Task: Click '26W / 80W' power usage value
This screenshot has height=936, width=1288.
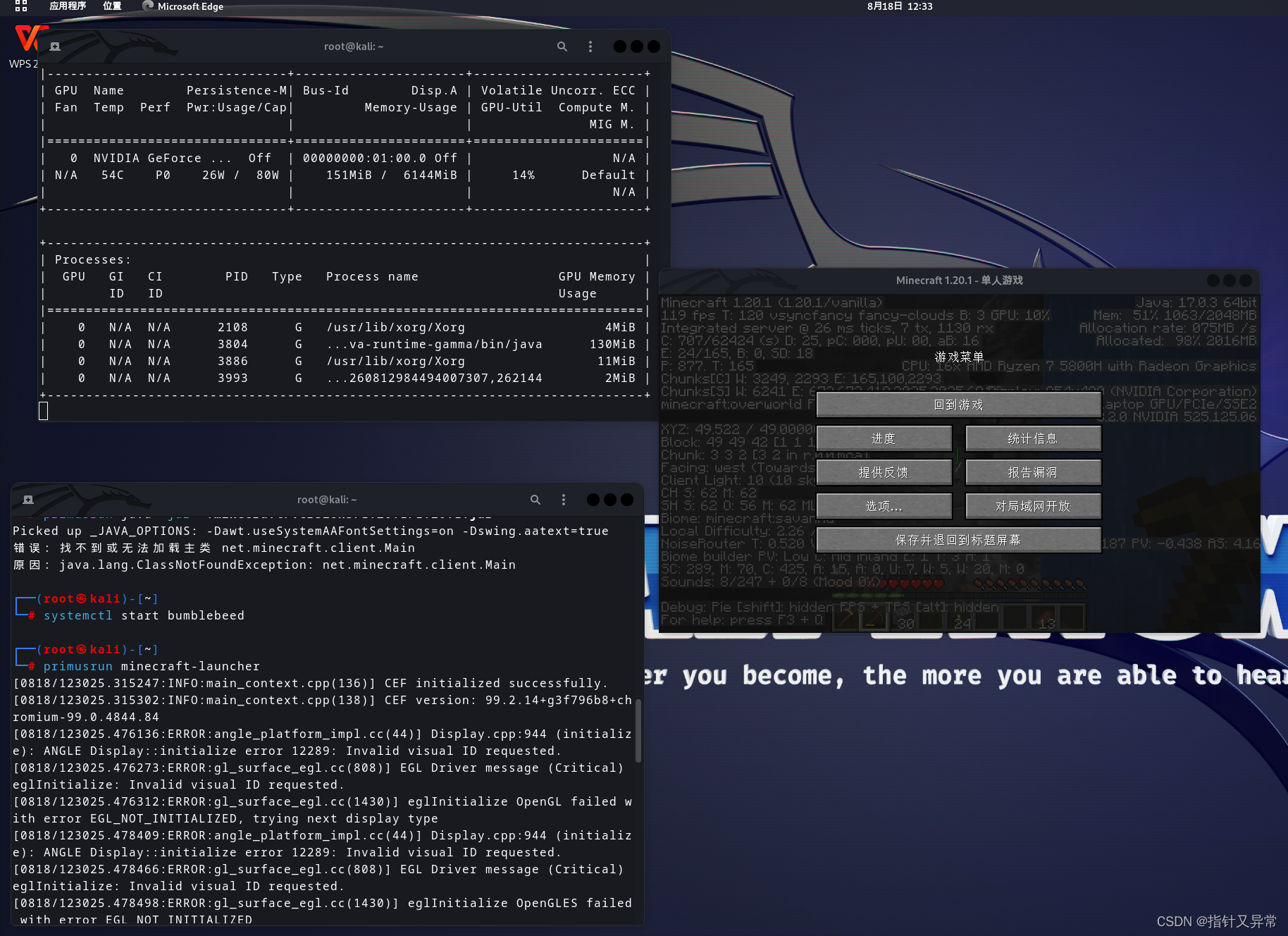Action: (x=240, y=175)
